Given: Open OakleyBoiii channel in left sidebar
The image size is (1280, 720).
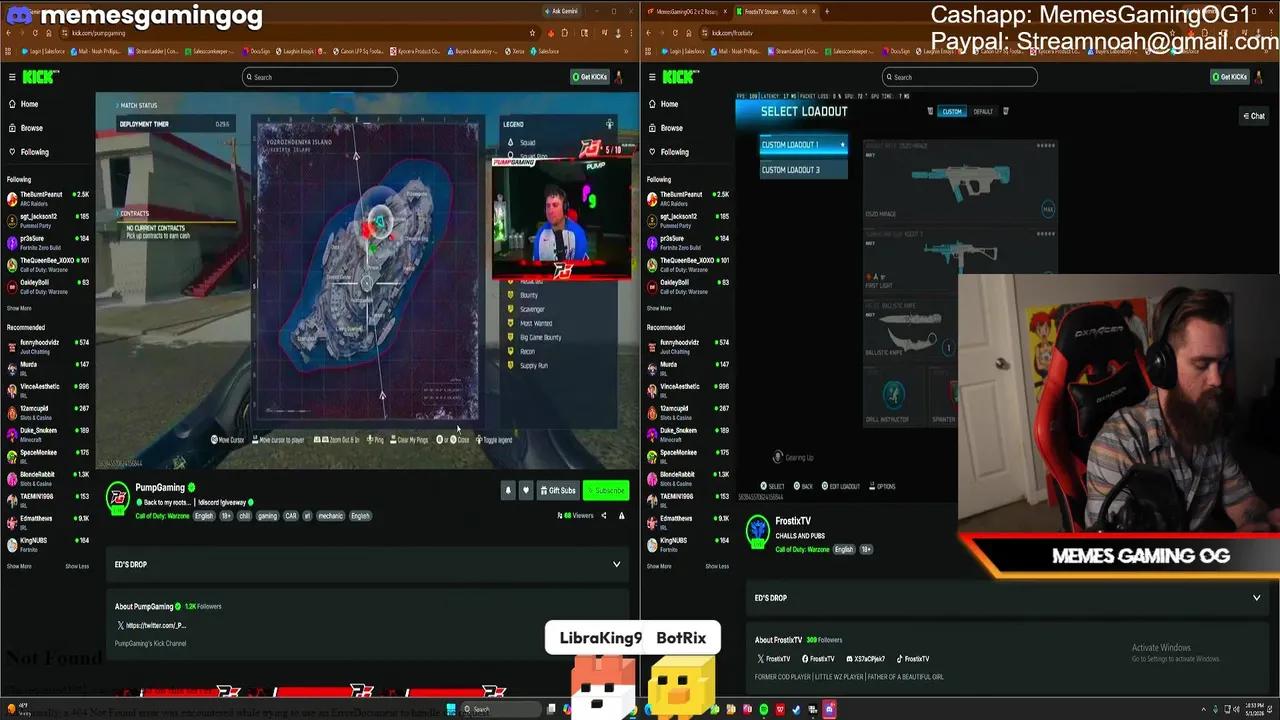Looking at the screenshot, I should pos(48,286).
